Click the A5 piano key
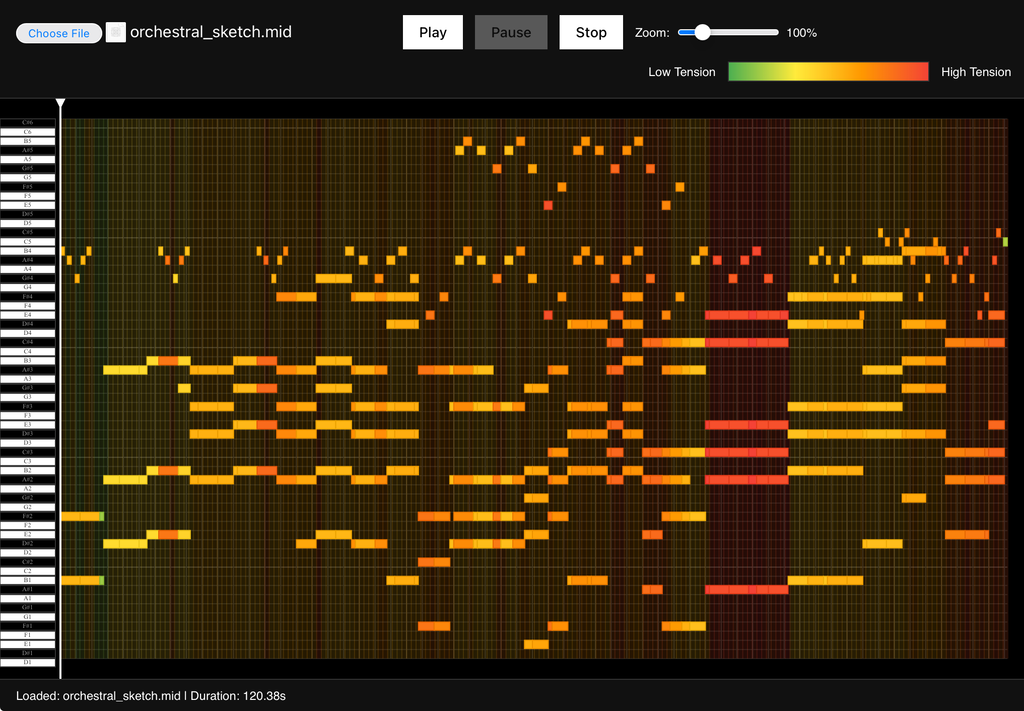 pyautogui.click(x=27, y=159)
